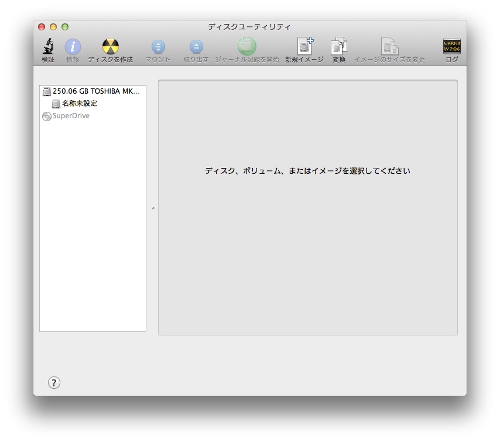Click the ディスクユーティリティ window title

(x=249, y=27)
